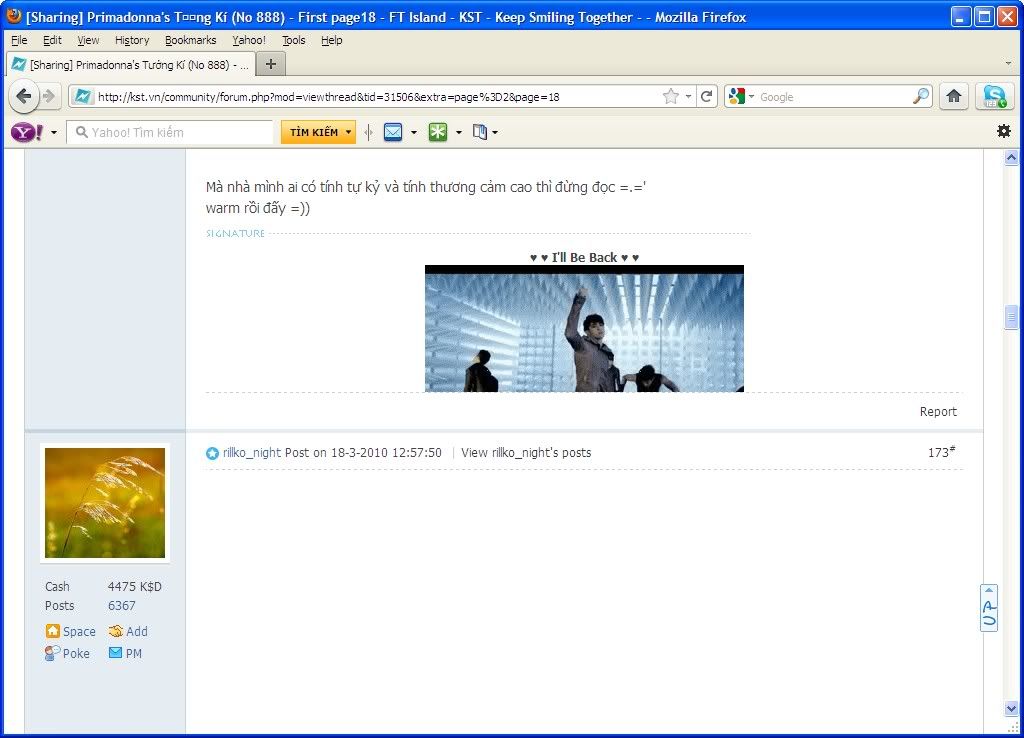Click the post author star icon
Image resolution: width=1024 pixels, height=738 pixels.
click(x=212, y=453)
